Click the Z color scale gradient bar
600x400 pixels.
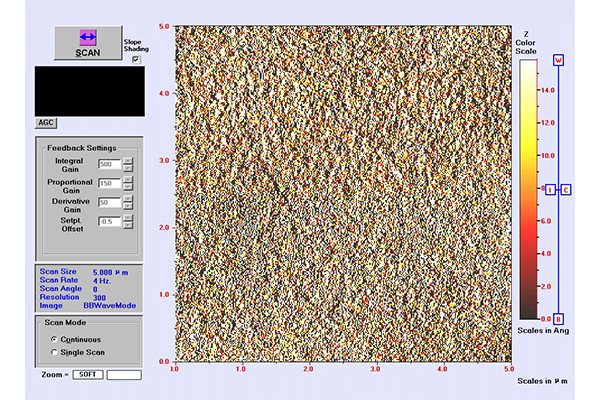click(x=528, y=189)
